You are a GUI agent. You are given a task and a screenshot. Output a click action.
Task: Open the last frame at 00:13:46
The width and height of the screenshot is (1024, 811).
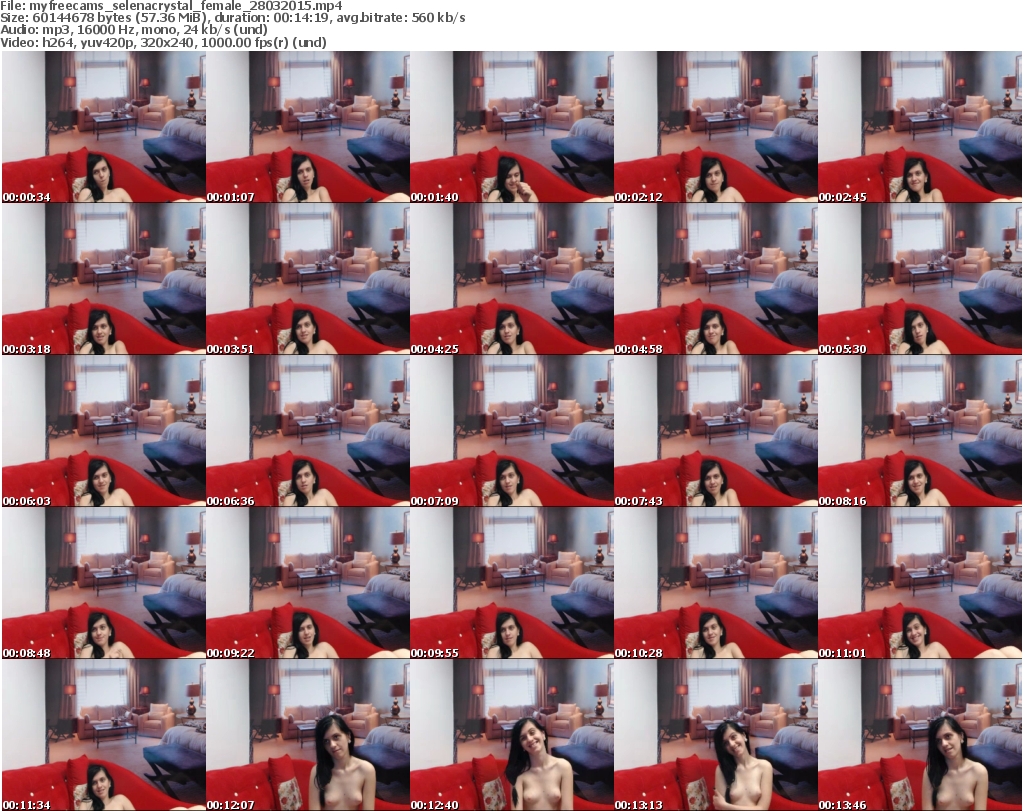[x=920, y=735]
